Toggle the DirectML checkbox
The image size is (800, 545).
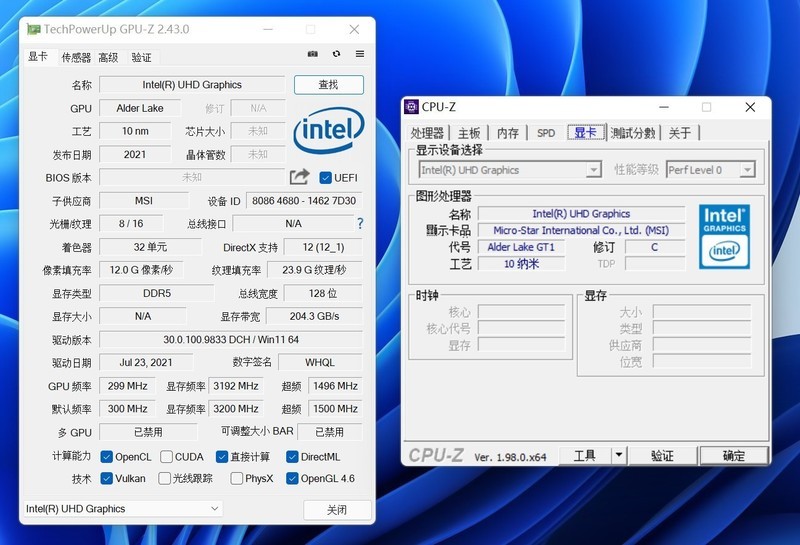tap(292, 457)
